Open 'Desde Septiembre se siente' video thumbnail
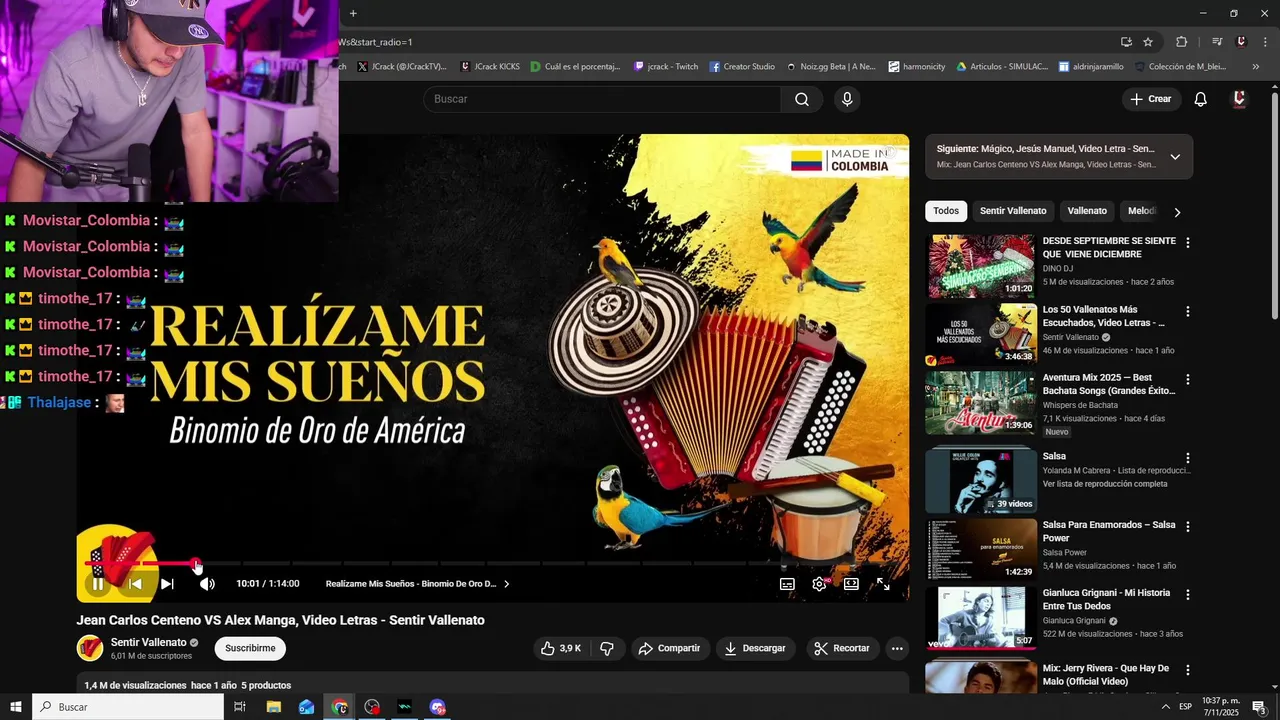This screenshot has width=1280, height=720. click(x=981, y=266)
